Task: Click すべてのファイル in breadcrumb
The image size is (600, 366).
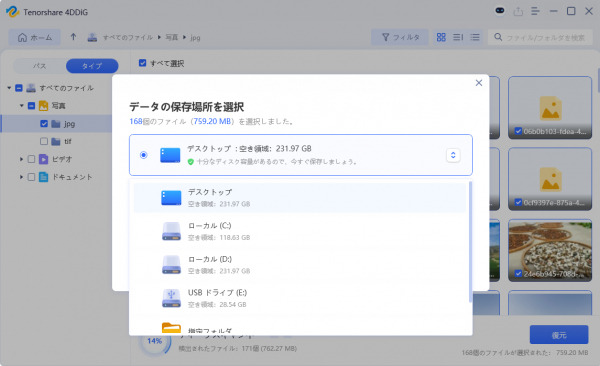Action: tap(128, 38)
